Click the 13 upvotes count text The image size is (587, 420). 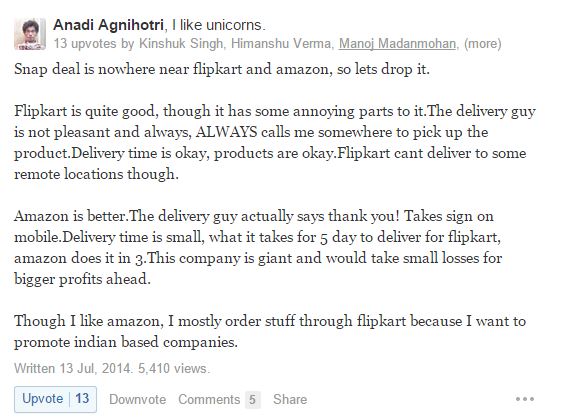coord(85,43)
